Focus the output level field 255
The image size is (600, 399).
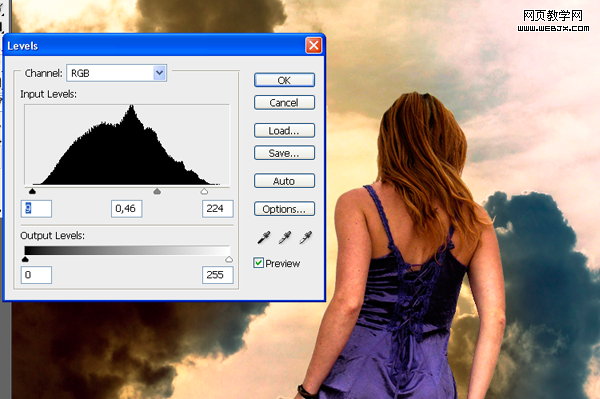coord(218,275)
